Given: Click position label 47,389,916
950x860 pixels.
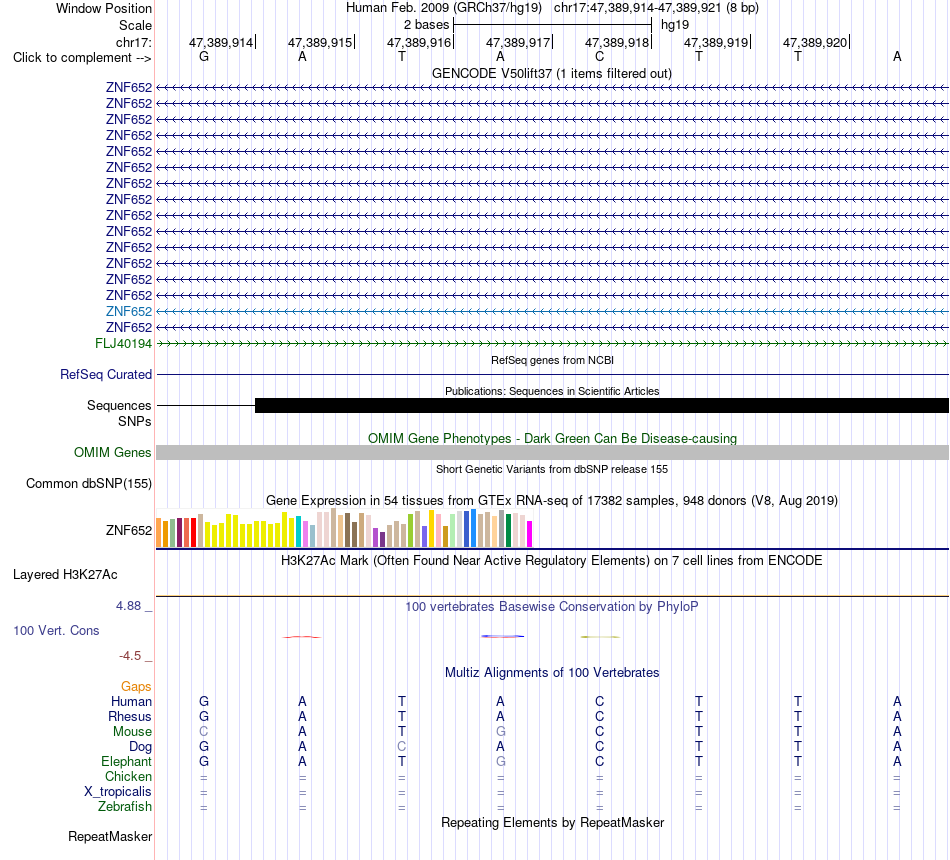Looking at the screenshot, I should (419, 42).
